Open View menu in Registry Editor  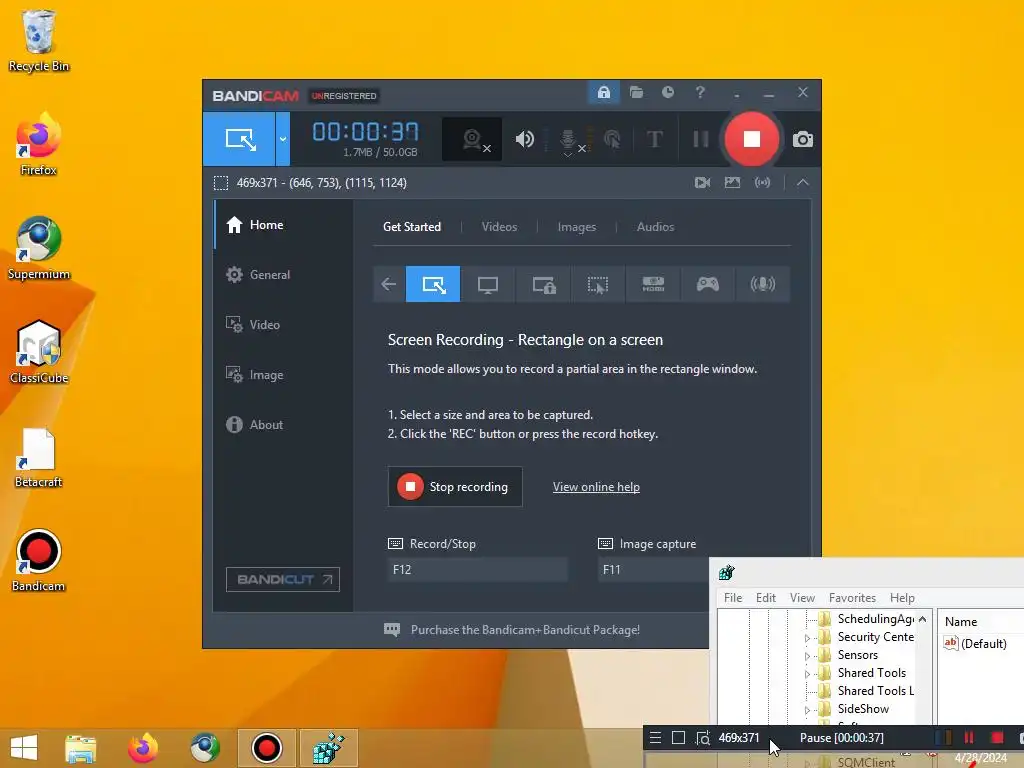[x=802, y=598]
